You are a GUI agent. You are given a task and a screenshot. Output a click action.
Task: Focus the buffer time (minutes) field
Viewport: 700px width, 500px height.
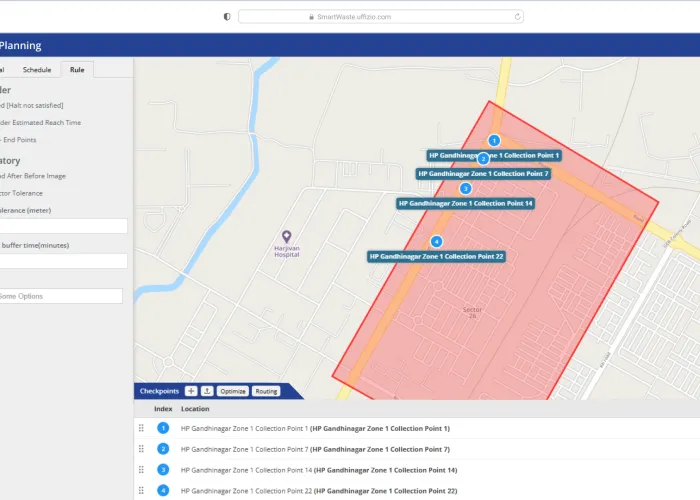pos(63,261)
